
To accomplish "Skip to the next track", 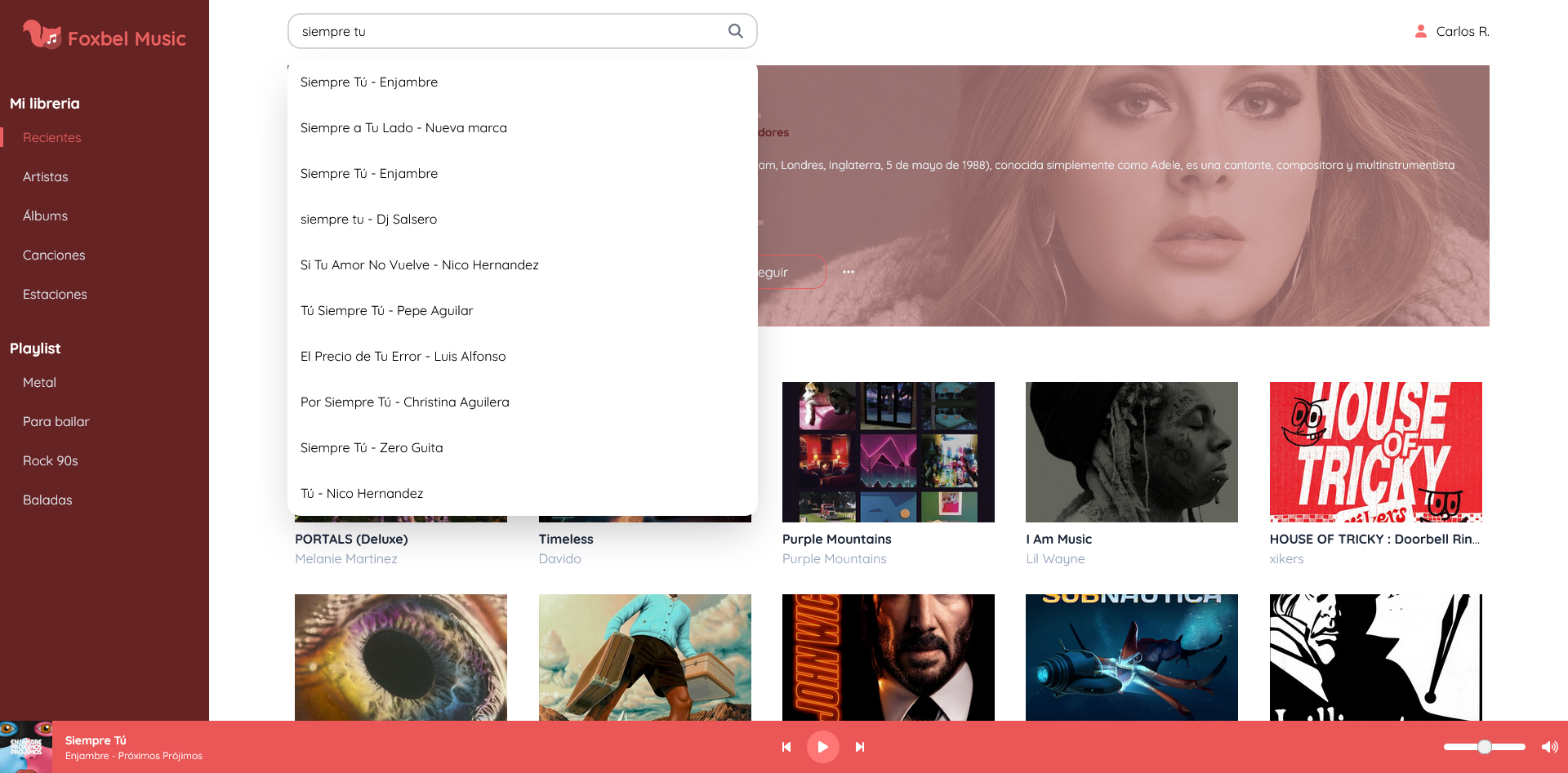I will point(859,746).
